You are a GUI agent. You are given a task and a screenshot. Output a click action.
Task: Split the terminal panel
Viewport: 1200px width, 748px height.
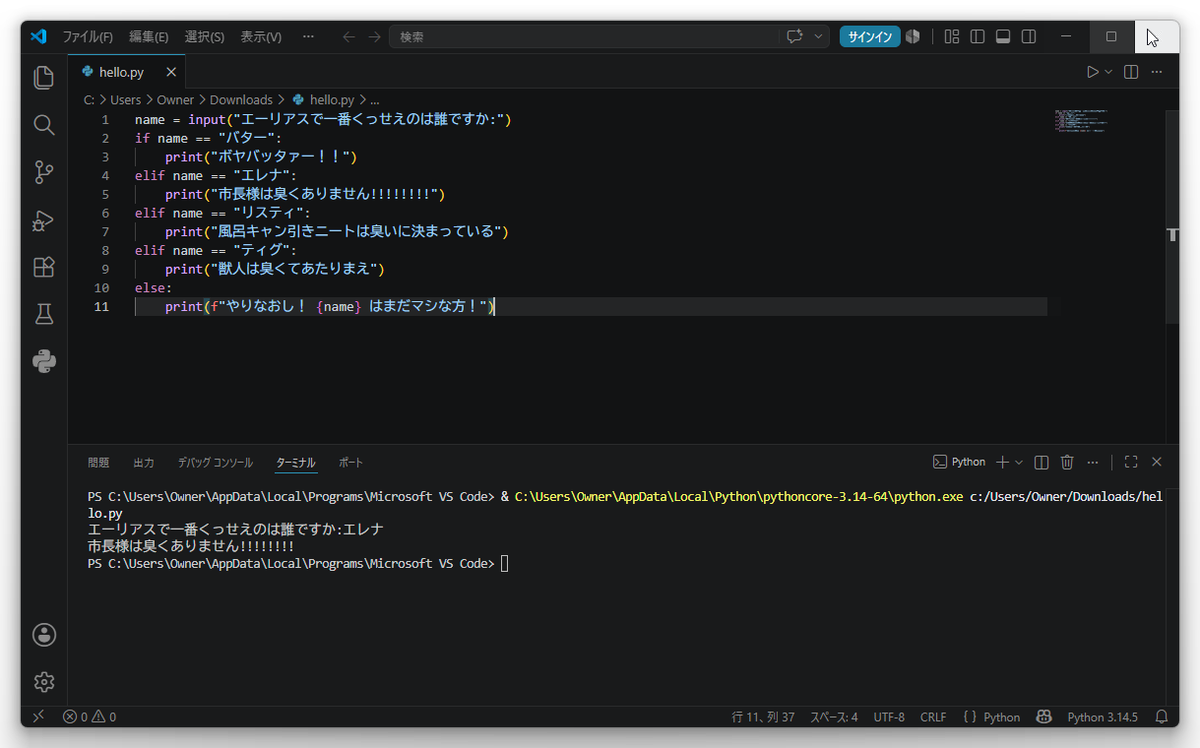[1041, 462]
